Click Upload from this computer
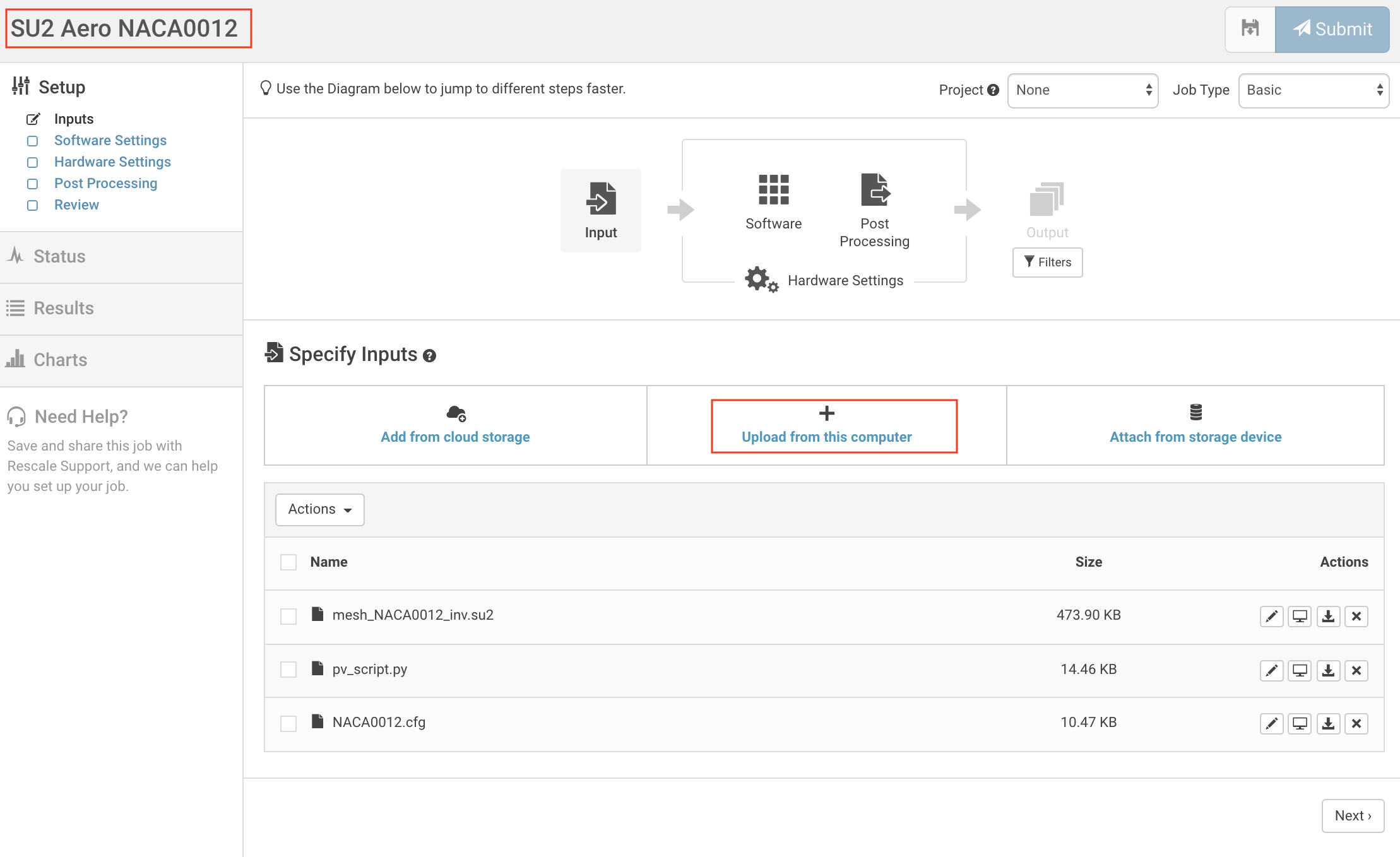Screen dimensions: 1400x857 827,426
